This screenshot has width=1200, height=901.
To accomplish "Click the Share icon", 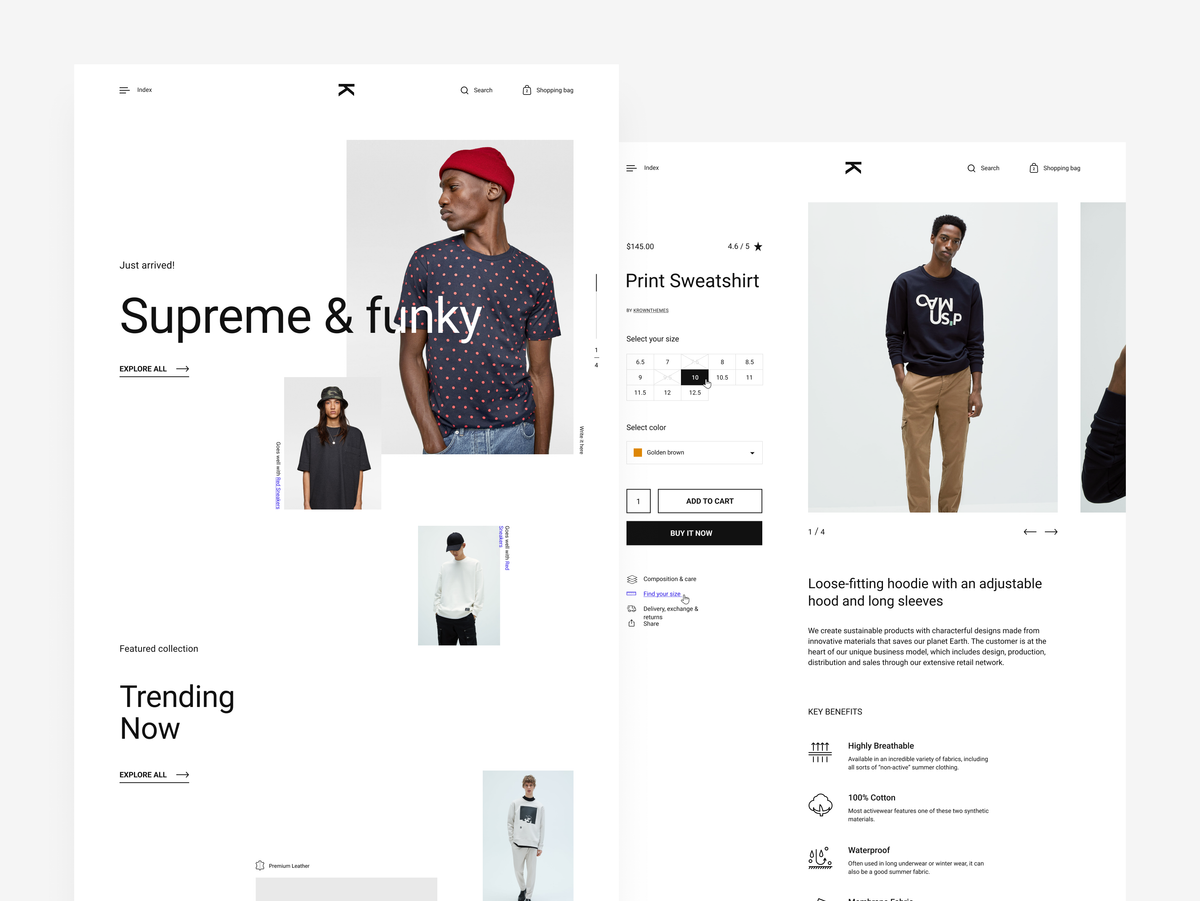I will (631, 623).
